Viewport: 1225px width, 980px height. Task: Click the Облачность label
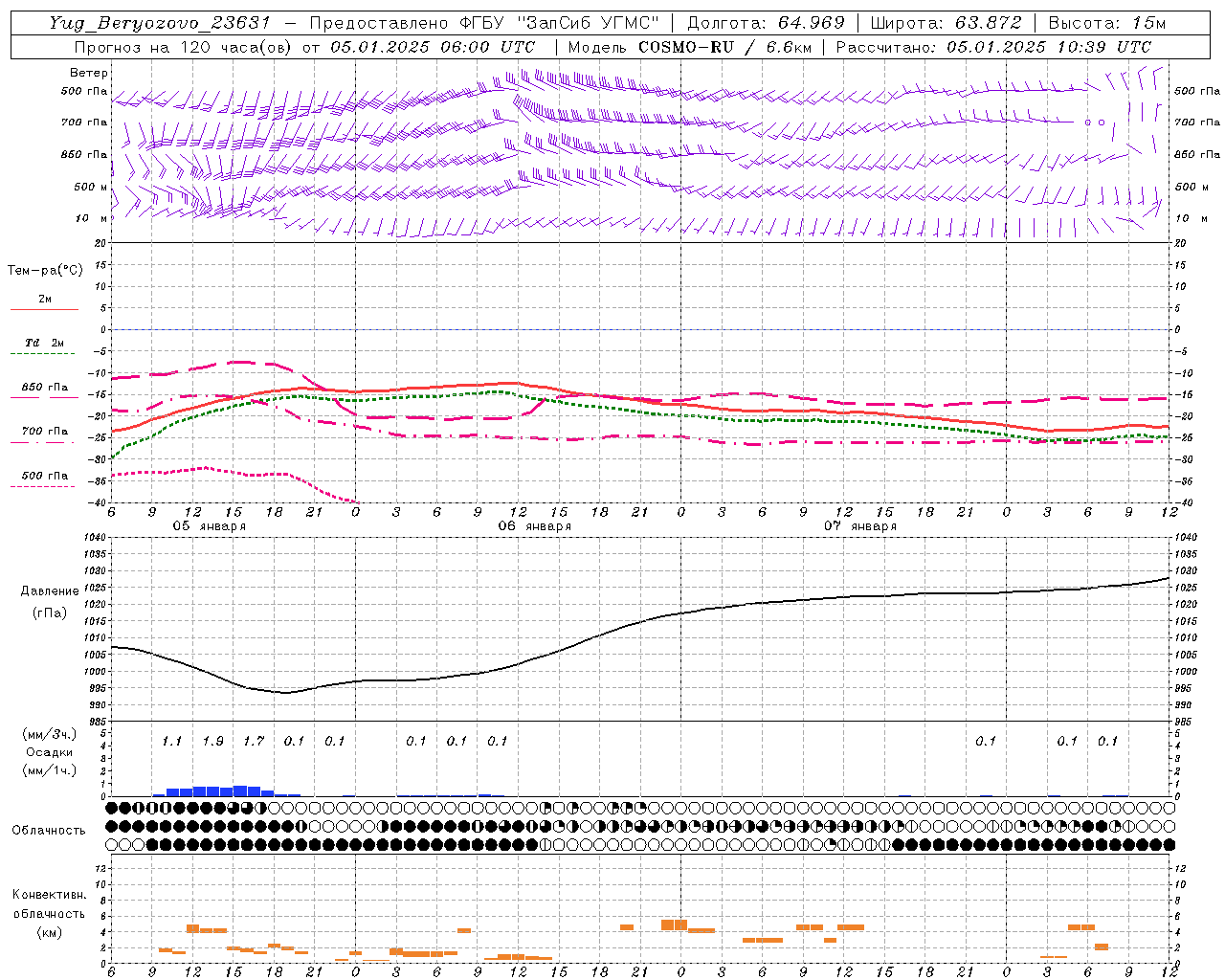pos(49,831)
